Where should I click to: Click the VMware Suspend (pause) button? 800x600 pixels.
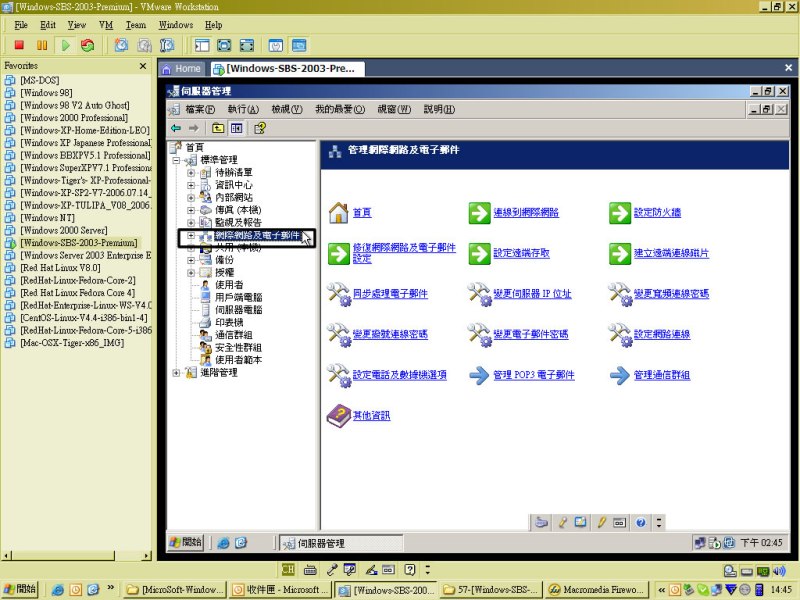click(x=42, y=45)
